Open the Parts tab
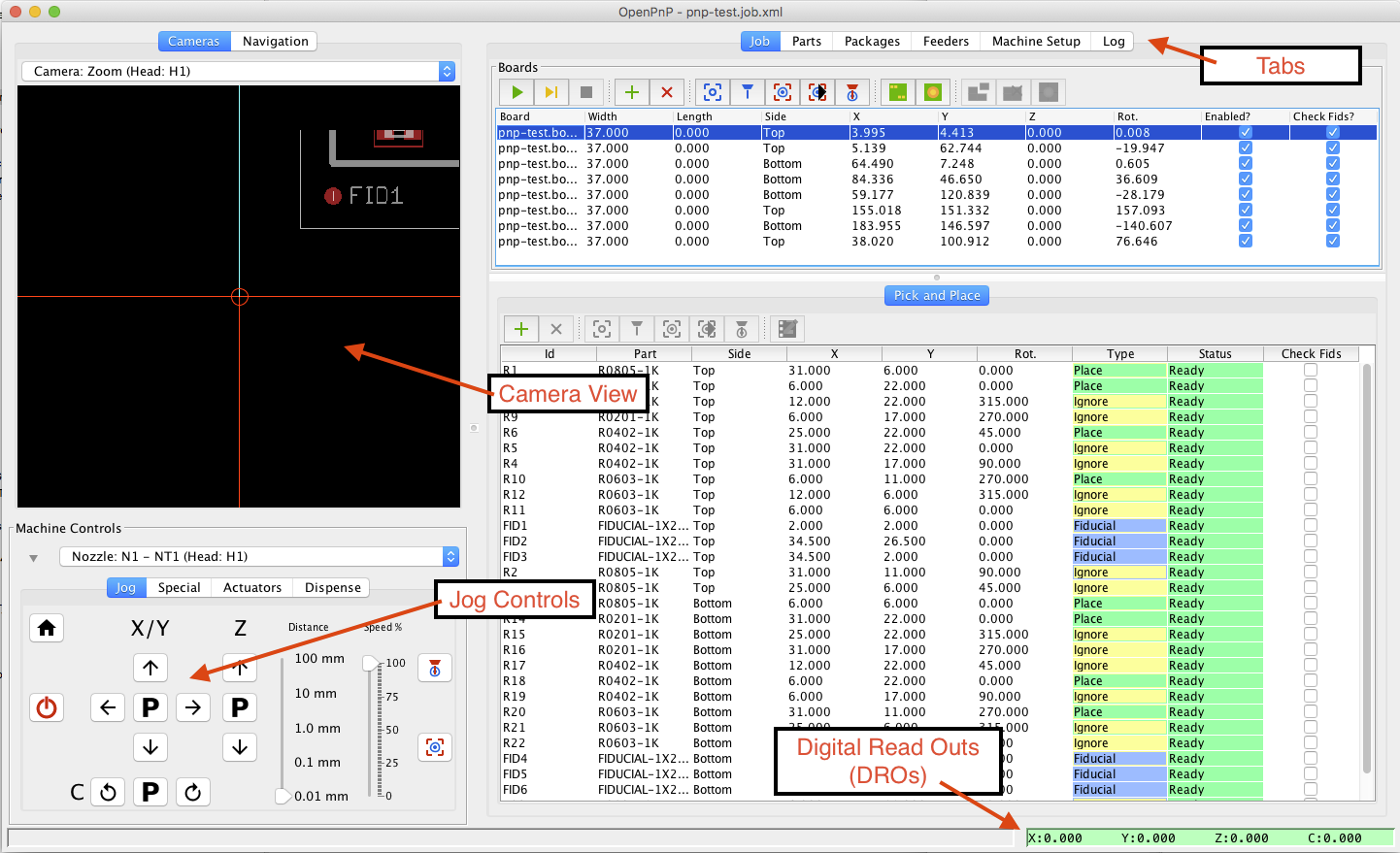Screen dimensions: 1400x853 click(x=807, y=42)
